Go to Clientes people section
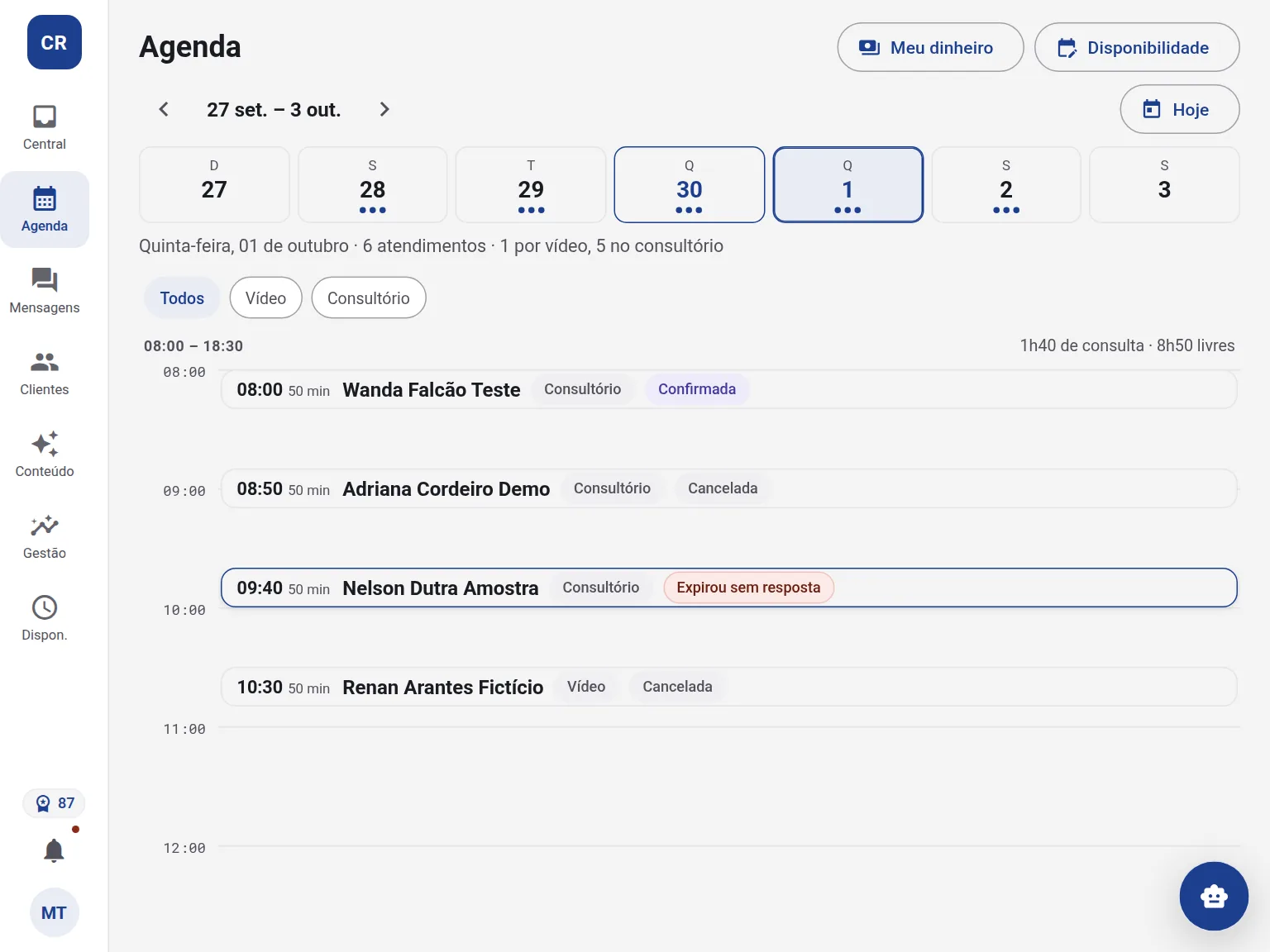 pyautogui.click(x=45, y=374)
